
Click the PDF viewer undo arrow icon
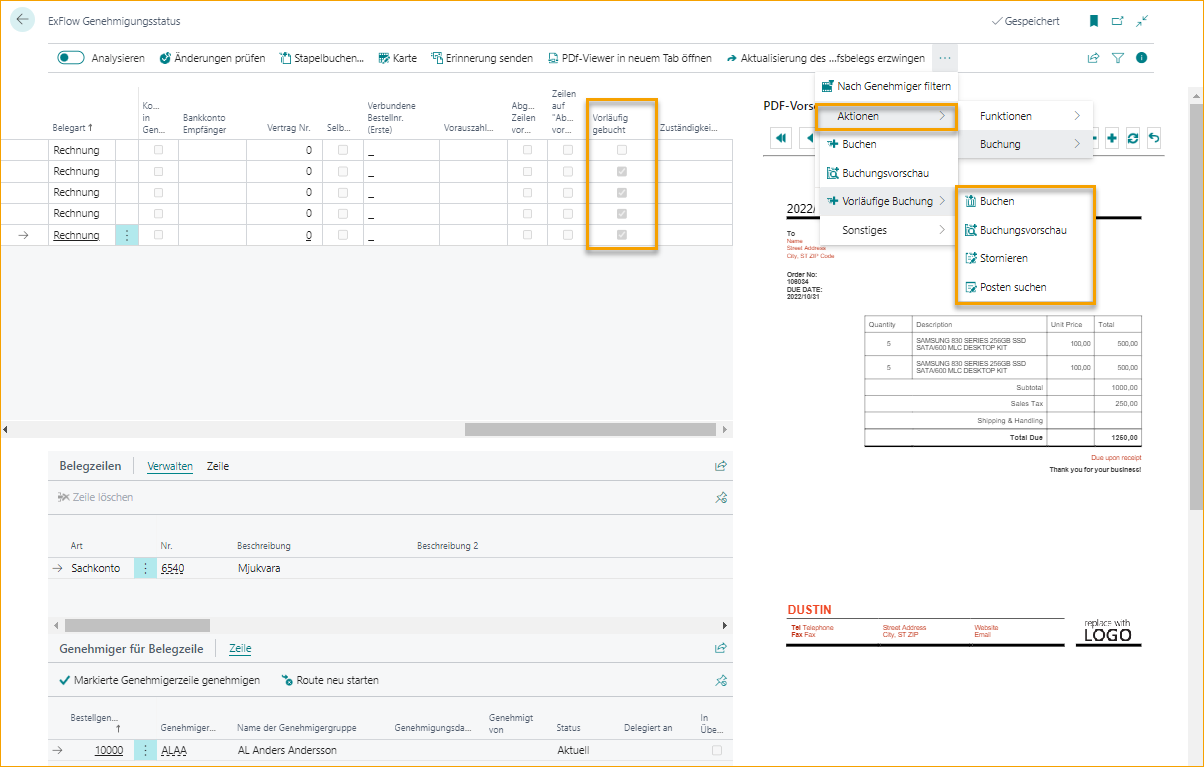point(1154,138)
